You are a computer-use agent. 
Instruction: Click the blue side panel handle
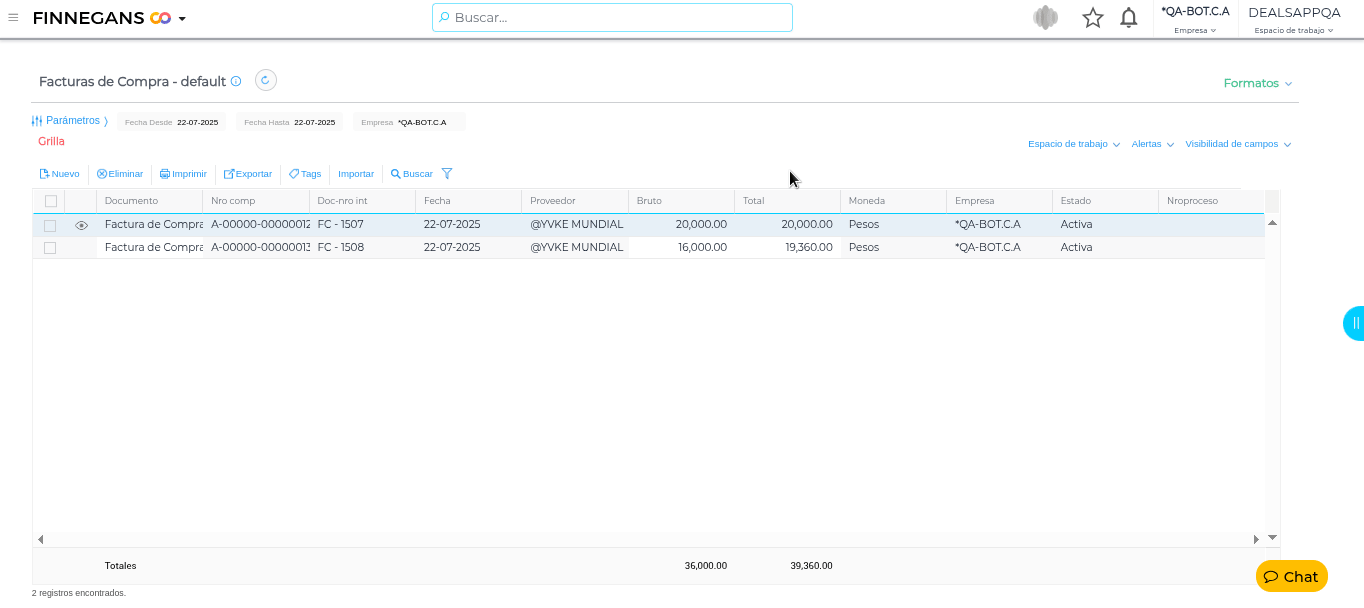[1354, 323]
